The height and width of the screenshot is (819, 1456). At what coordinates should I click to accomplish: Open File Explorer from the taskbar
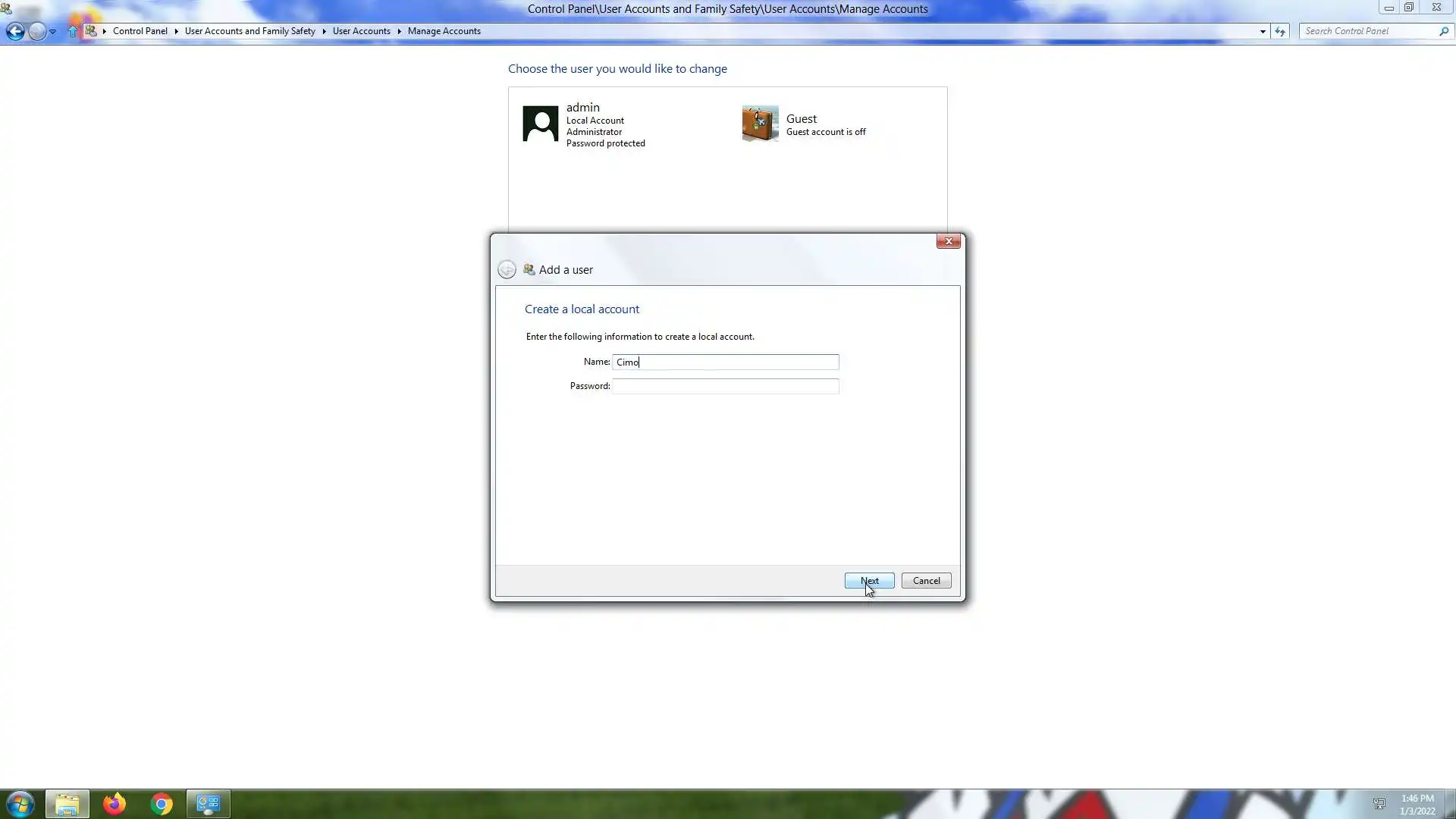67,804
